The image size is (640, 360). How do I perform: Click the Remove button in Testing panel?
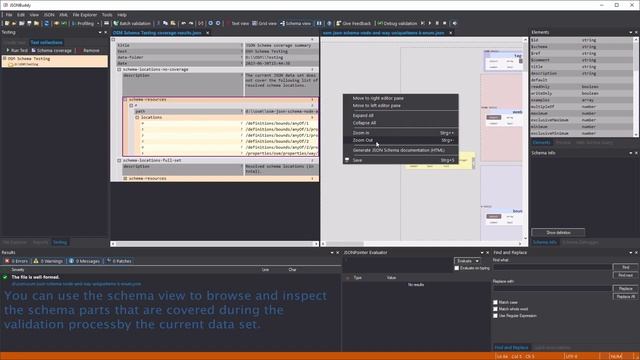point(88,51)
